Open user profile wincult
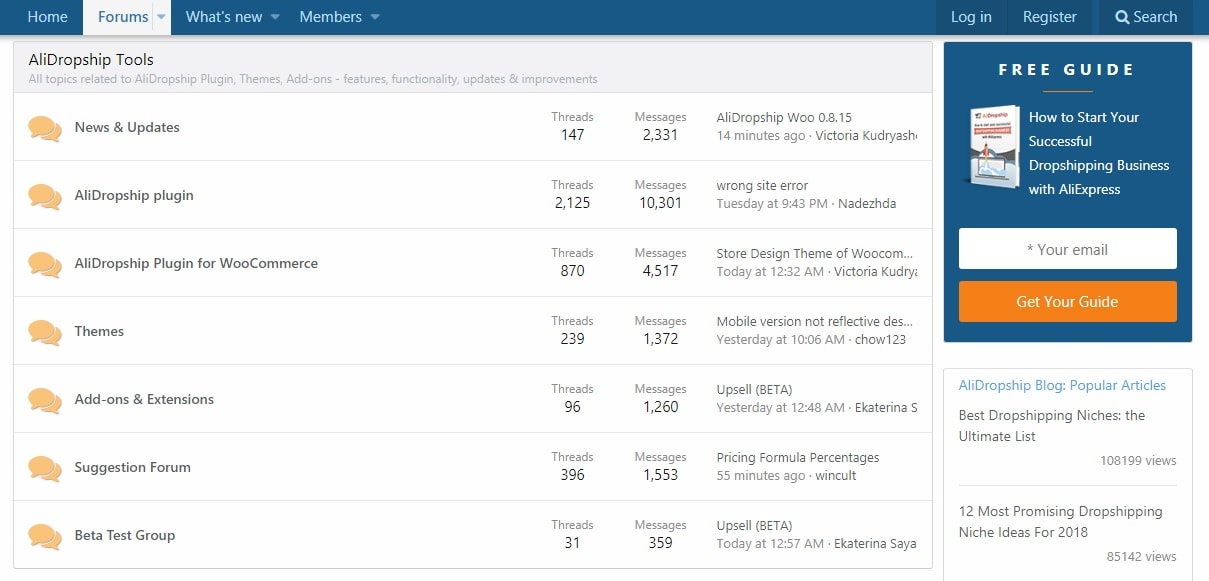1209x581 pixels. 836,476
